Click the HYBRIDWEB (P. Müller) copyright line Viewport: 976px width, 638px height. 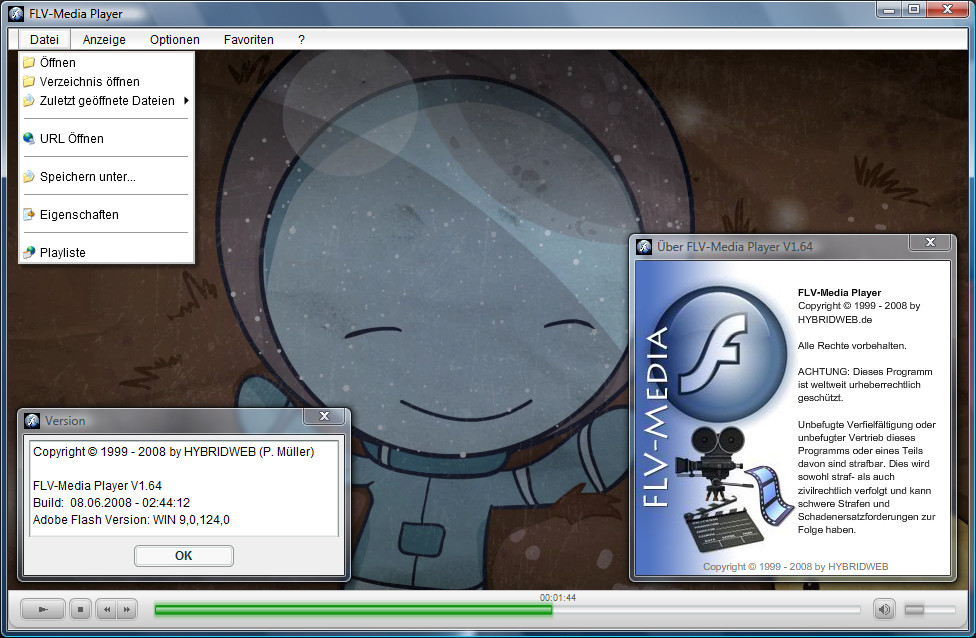click(x=174, y=452)
